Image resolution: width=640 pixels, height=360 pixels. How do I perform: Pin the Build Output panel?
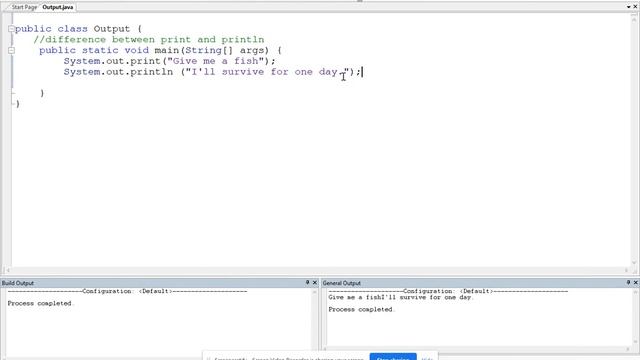(307, 282)
